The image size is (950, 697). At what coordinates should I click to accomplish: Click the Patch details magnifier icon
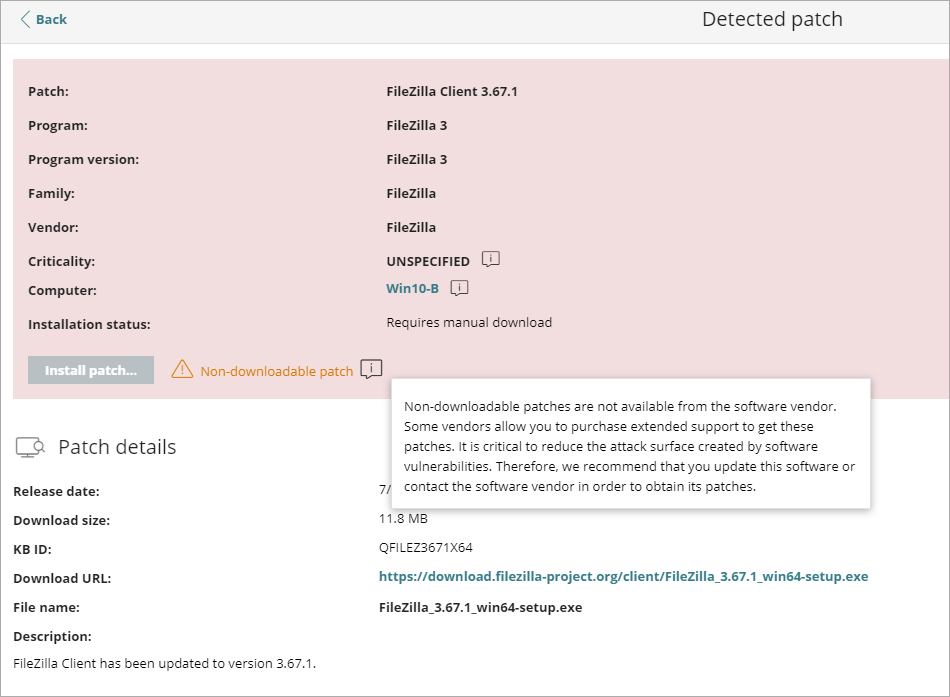coord(28,447)
